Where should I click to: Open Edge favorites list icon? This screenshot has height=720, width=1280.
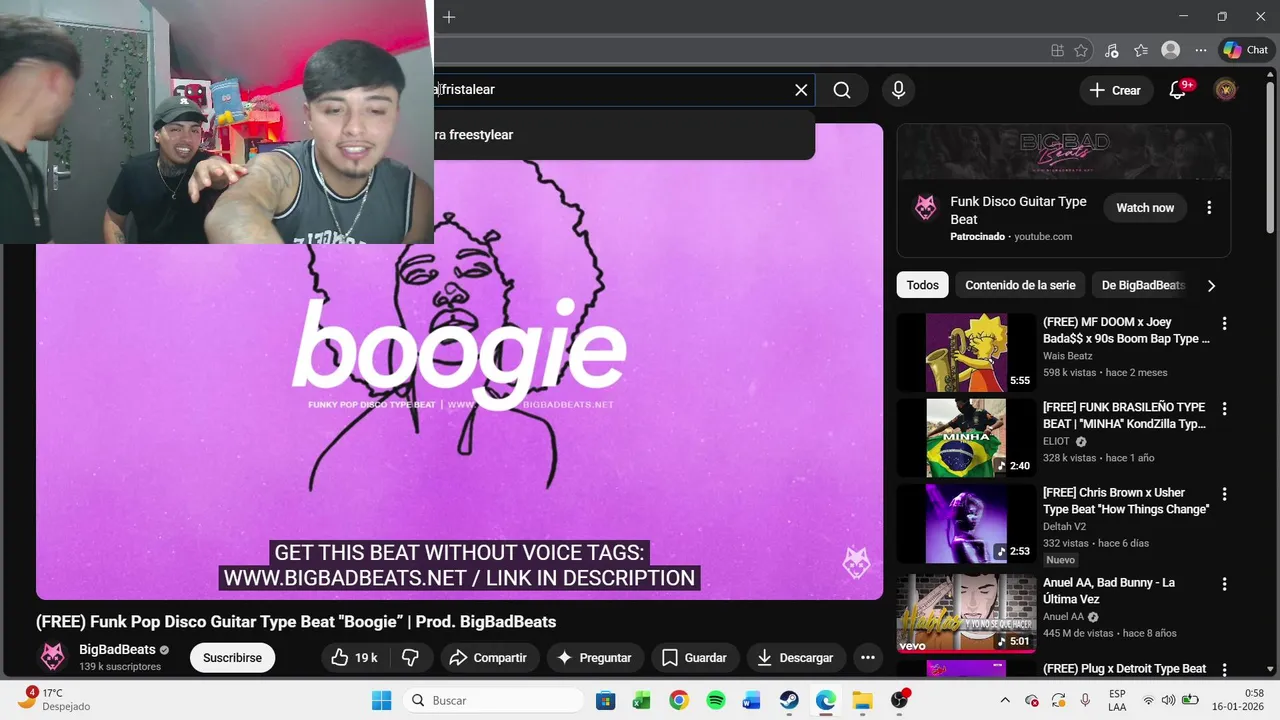(1141, 50)
